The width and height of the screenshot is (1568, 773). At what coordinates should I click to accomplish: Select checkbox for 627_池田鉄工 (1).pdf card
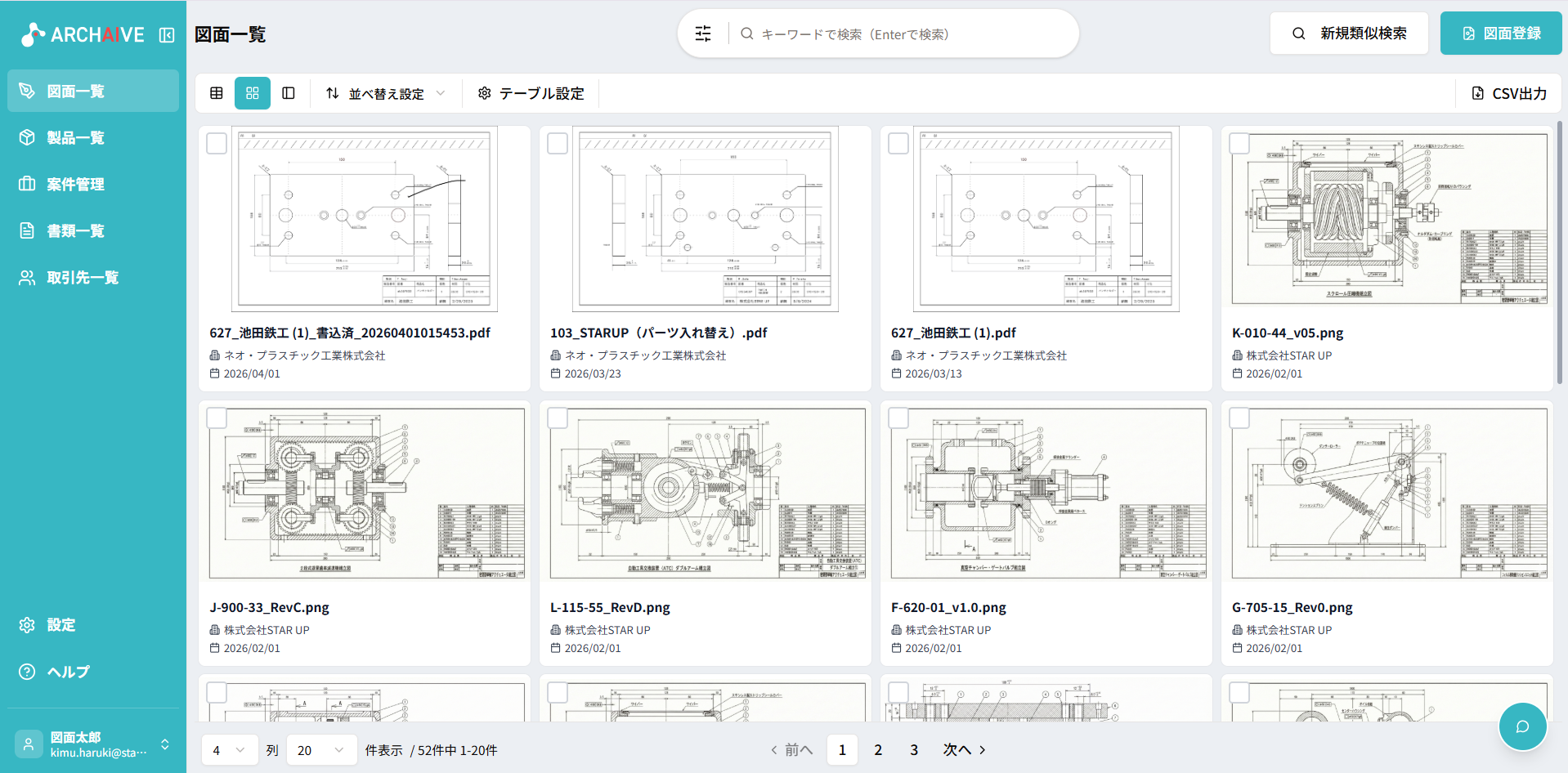click(898, 144)
